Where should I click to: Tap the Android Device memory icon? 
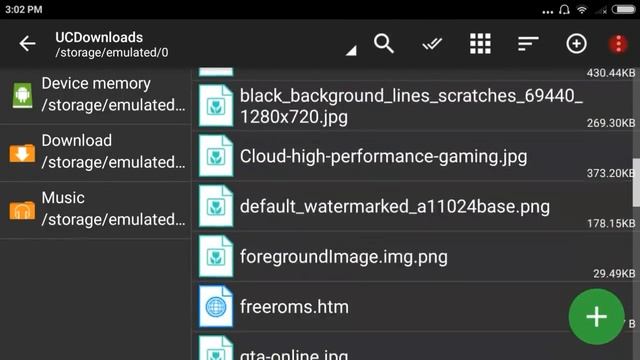22,95
